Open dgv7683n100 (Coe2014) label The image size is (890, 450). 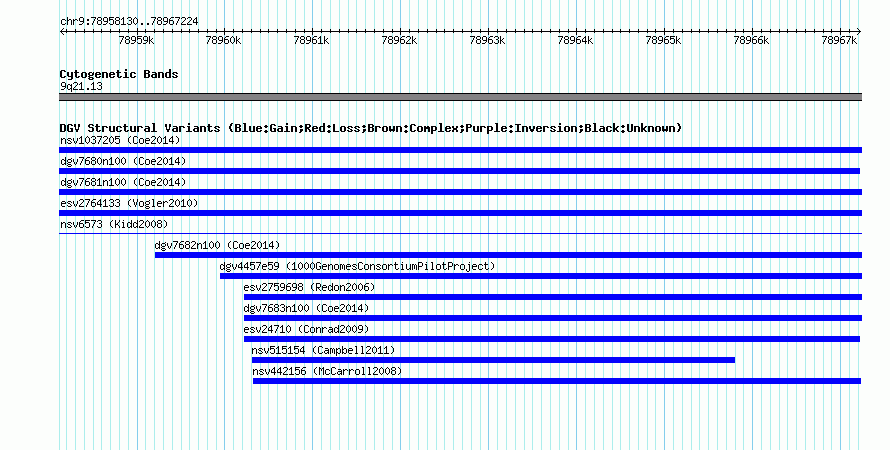(307, 308)
